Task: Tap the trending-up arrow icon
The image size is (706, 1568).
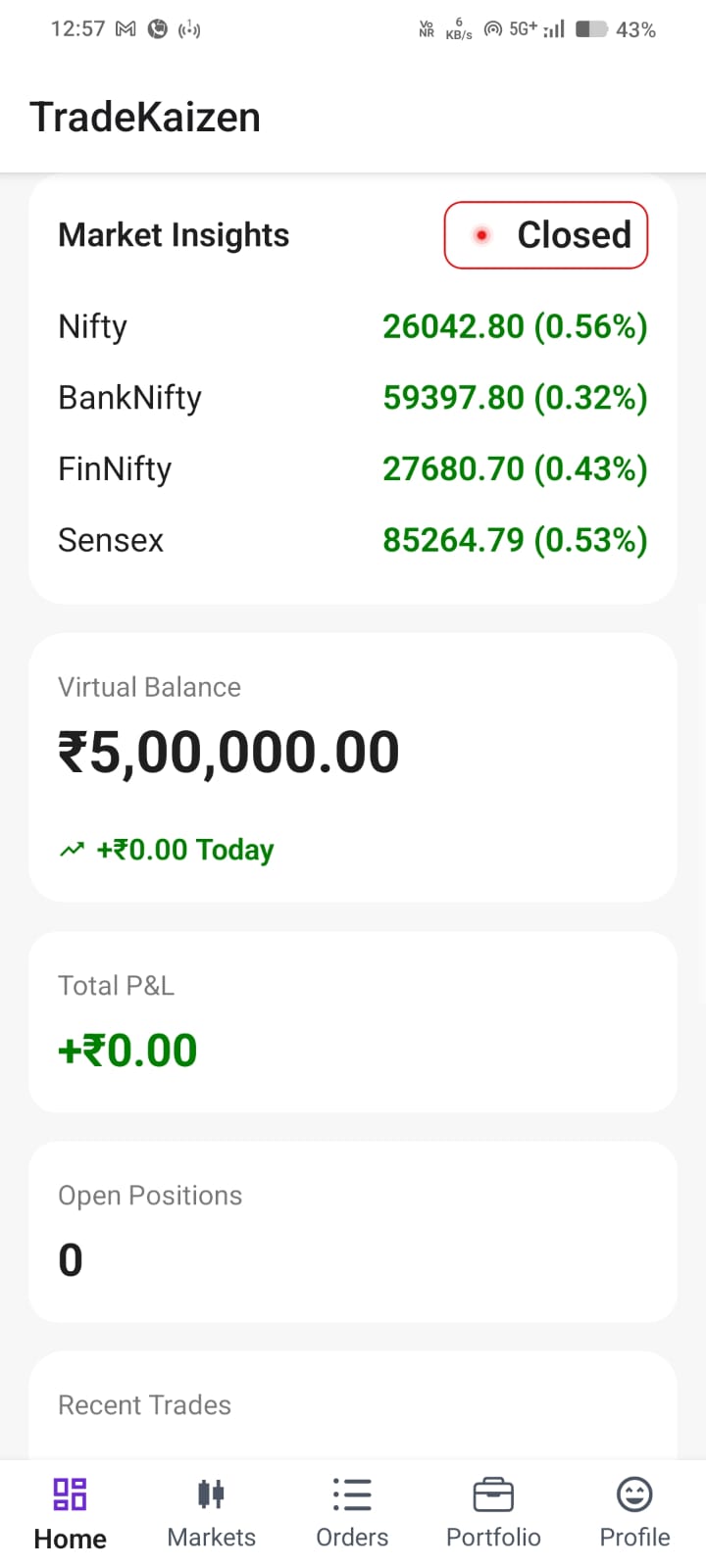Action: pyautogui.click(x=72, y=850)
